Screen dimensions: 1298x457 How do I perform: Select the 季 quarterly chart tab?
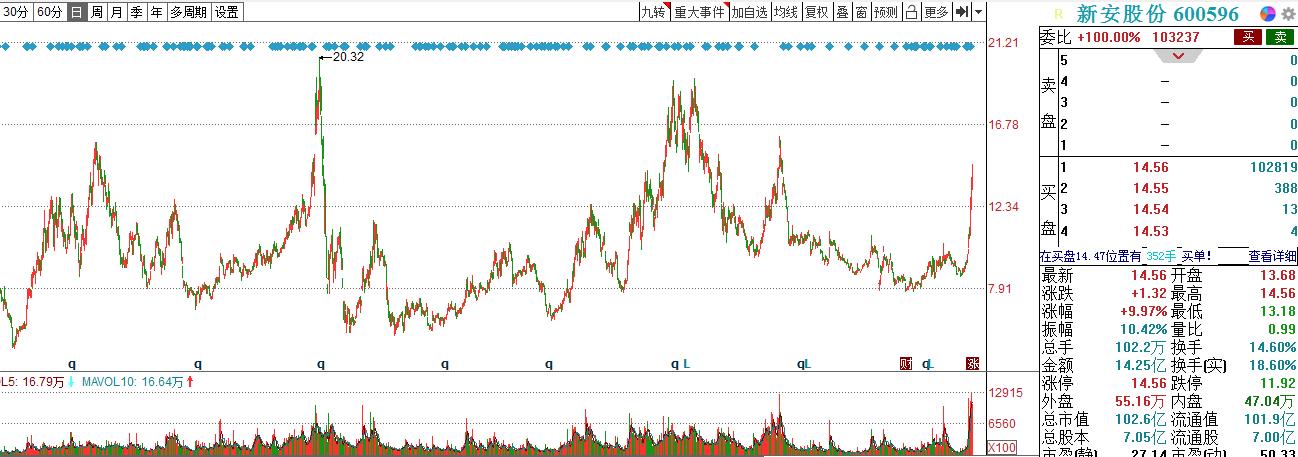(x=136, y=12)
